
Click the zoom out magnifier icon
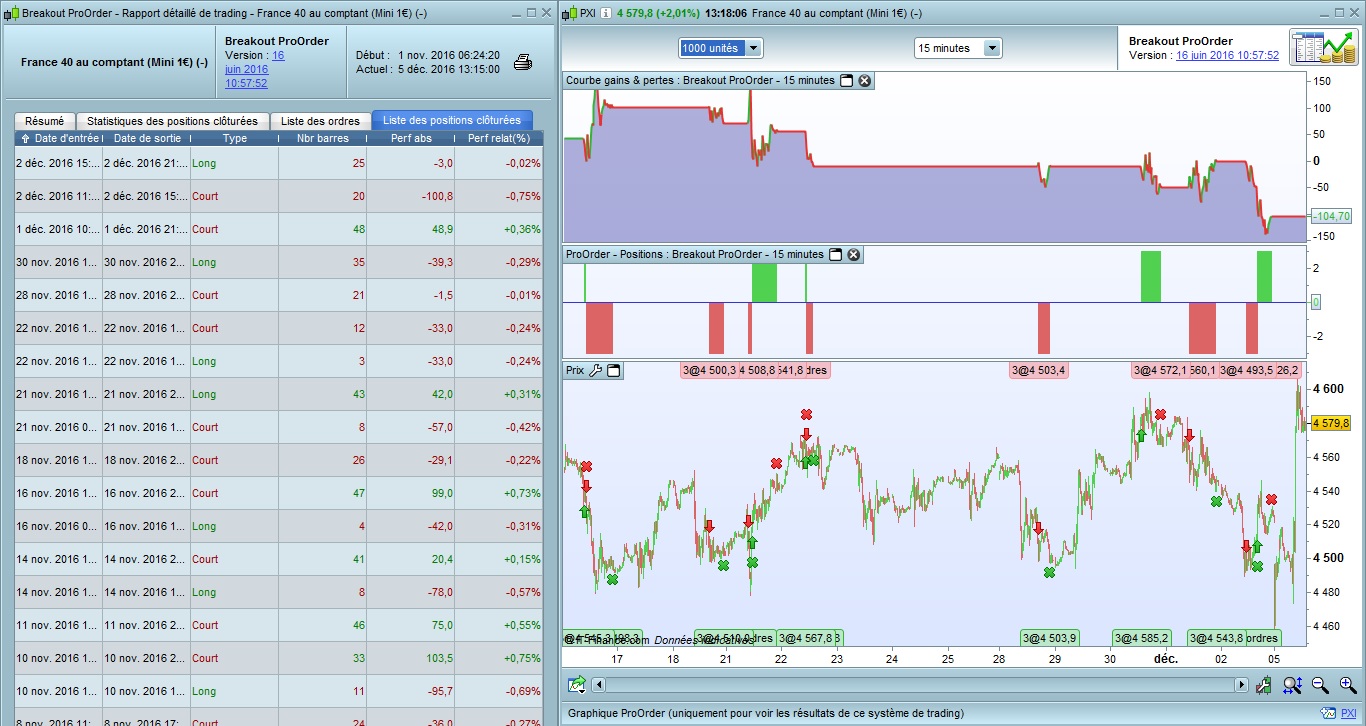pos(1320,685)
